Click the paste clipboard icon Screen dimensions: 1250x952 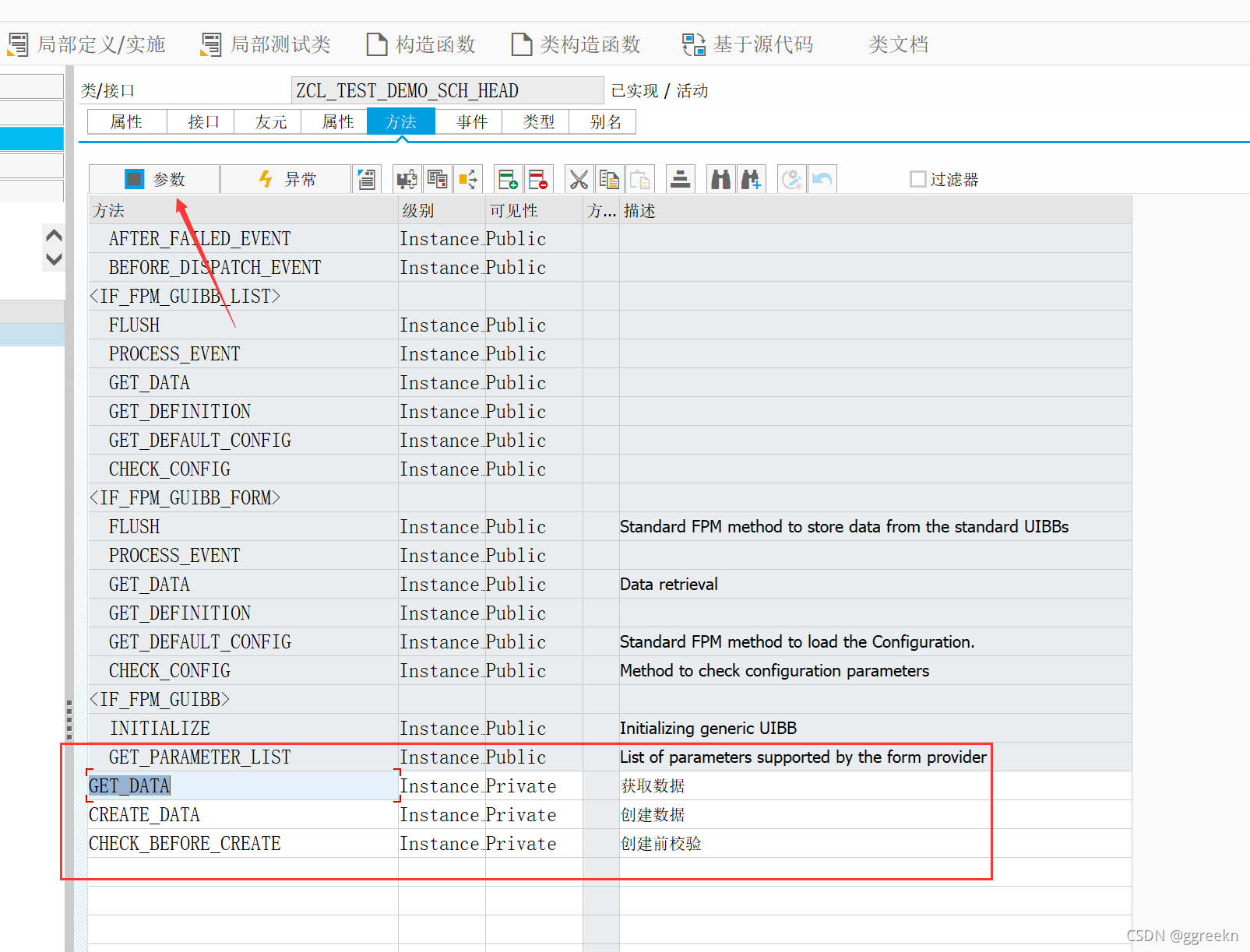click(640, 179)
